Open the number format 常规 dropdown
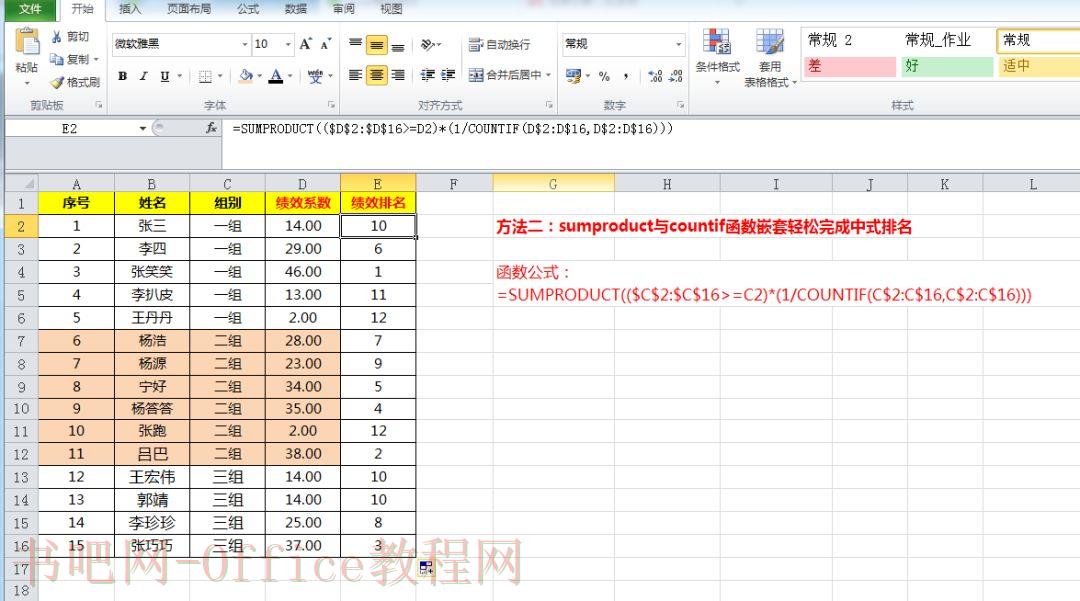 [x=678, y=44]
